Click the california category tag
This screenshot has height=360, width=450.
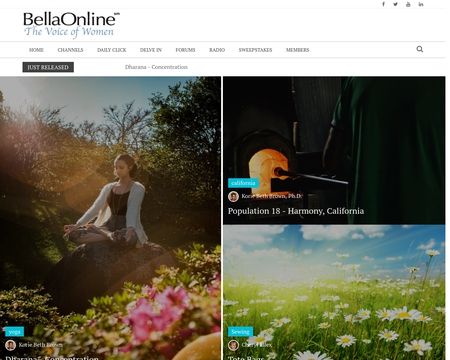[x=243, y=183]
